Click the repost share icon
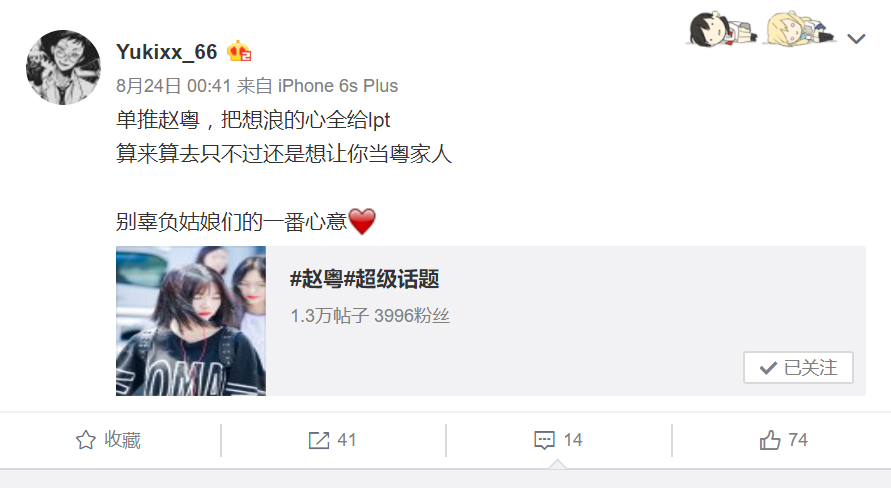The height and width of the screenshot is (488, 891). (x=319, y=440)
